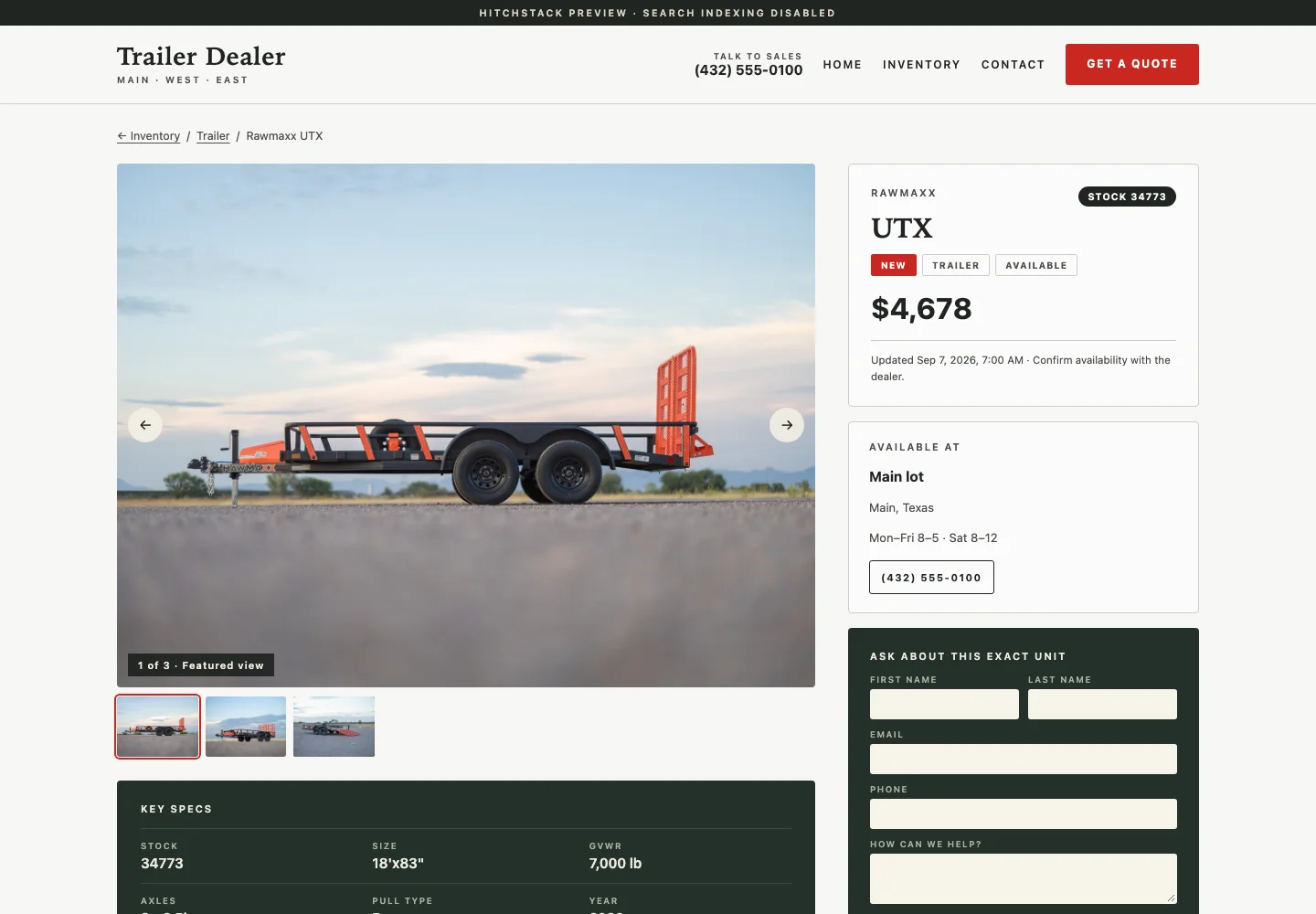Click the '1 of 3 · Featured view' caption
This screenshot has width=1316, height=914.
pos(201,665)
